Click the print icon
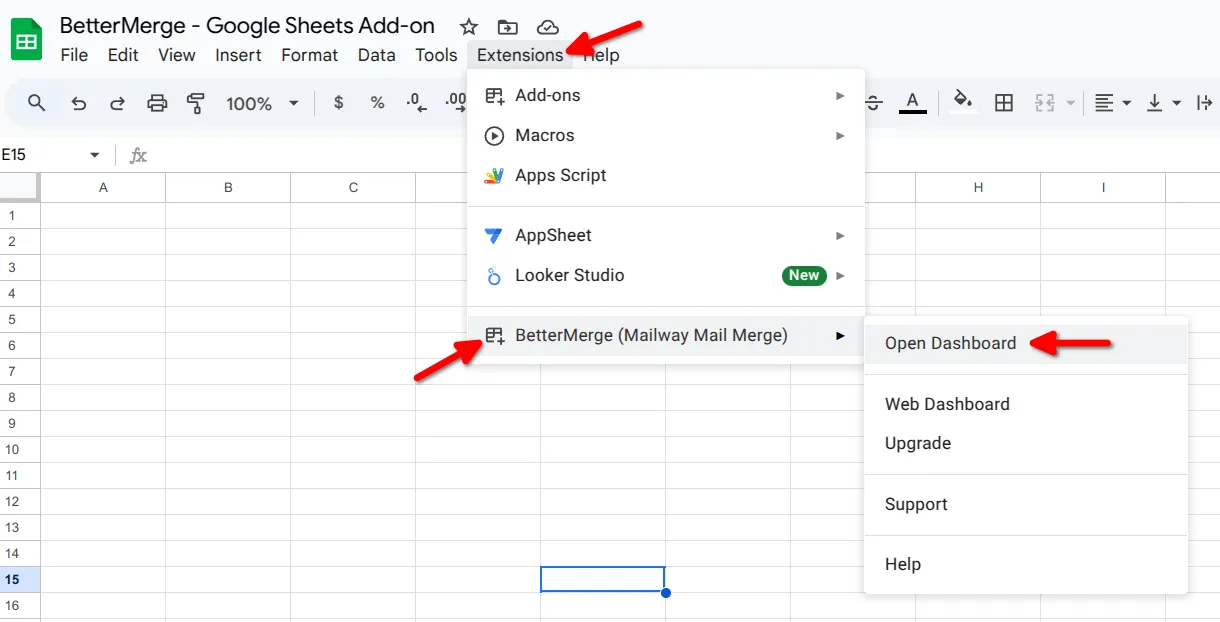 click(x=157, y=102)
